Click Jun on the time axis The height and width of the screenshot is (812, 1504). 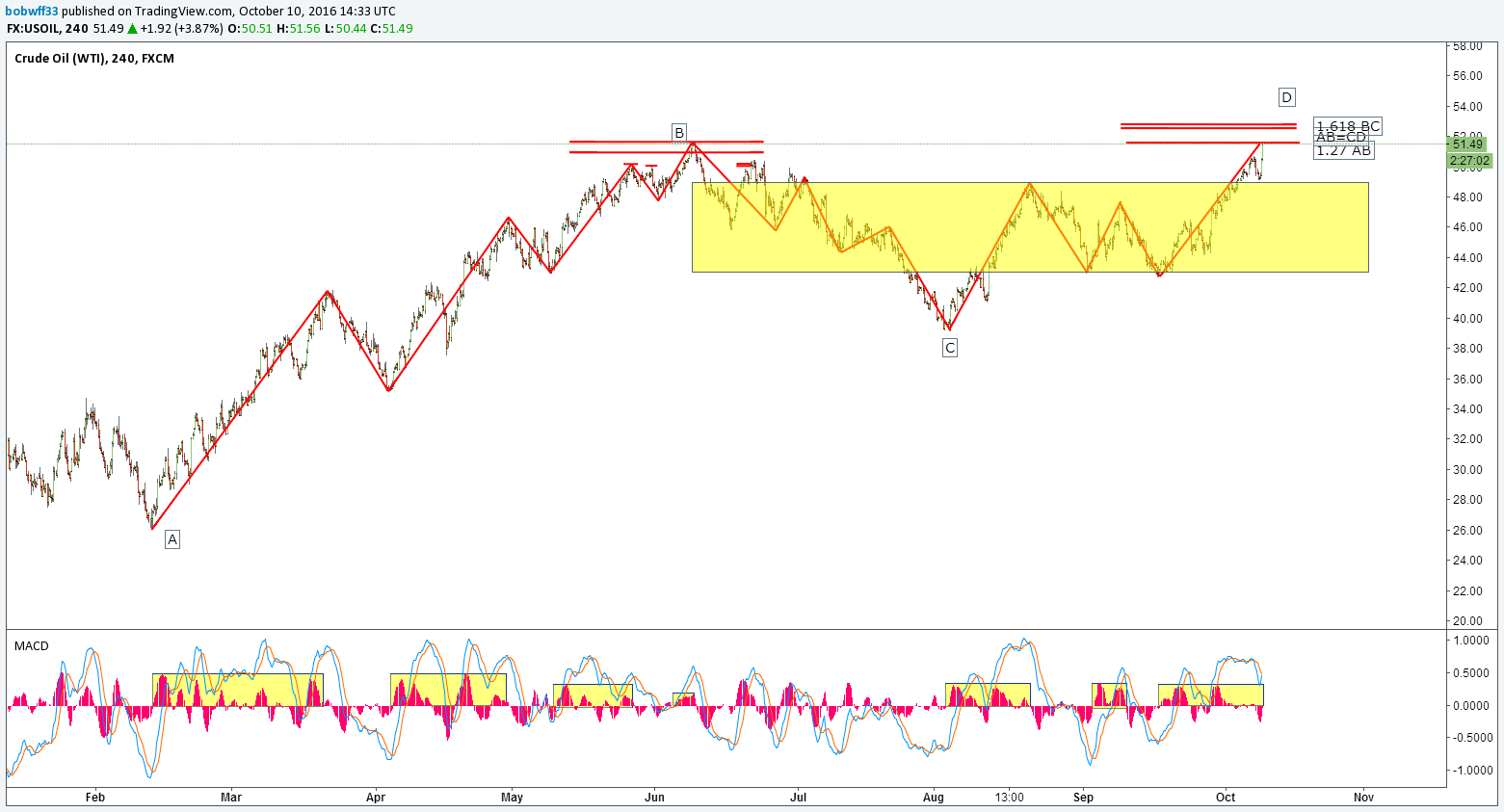tap(655, 798)
